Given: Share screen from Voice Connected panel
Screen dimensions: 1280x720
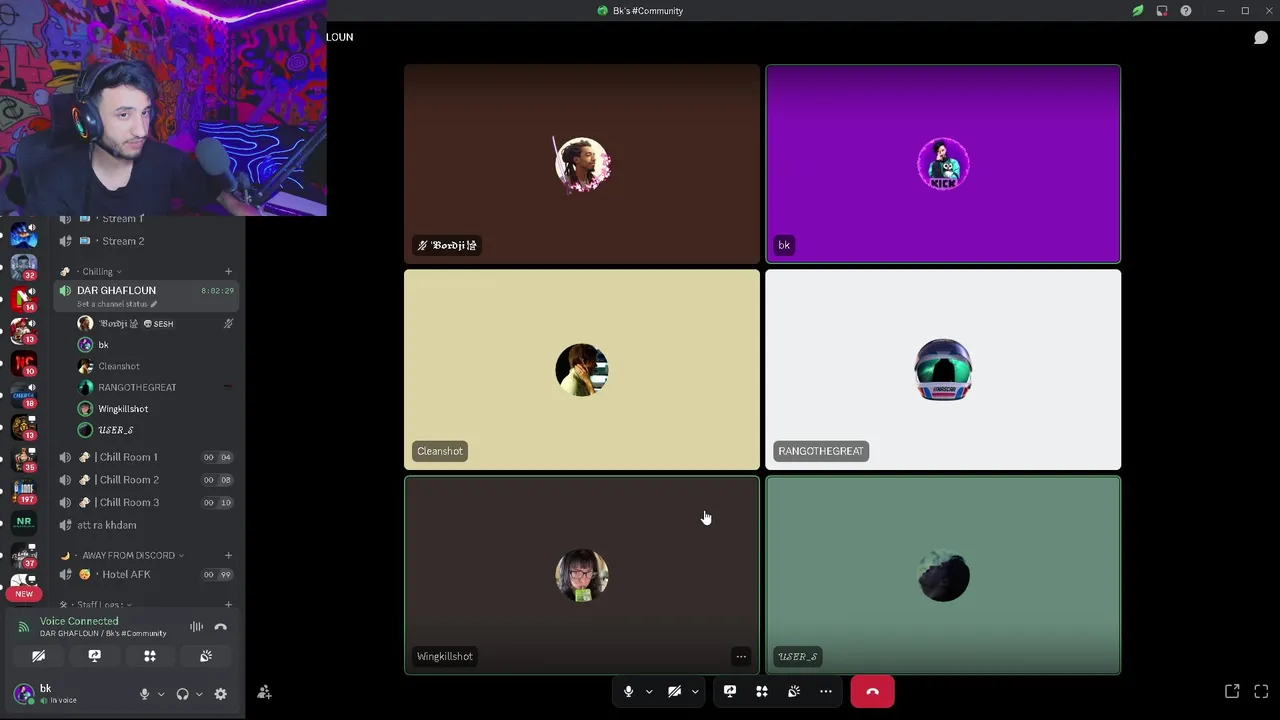Looking at the screenshot, I should (x=94, y=656).
